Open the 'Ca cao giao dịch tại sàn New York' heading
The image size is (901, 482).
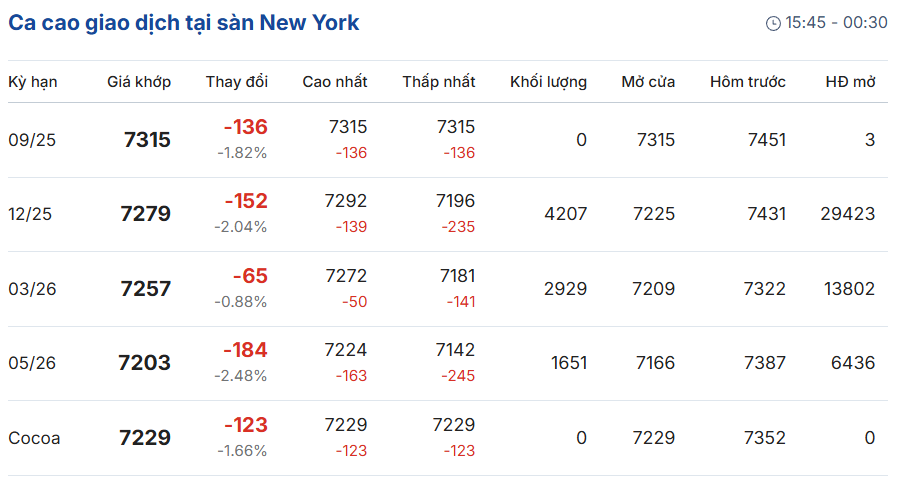(184, 23)
